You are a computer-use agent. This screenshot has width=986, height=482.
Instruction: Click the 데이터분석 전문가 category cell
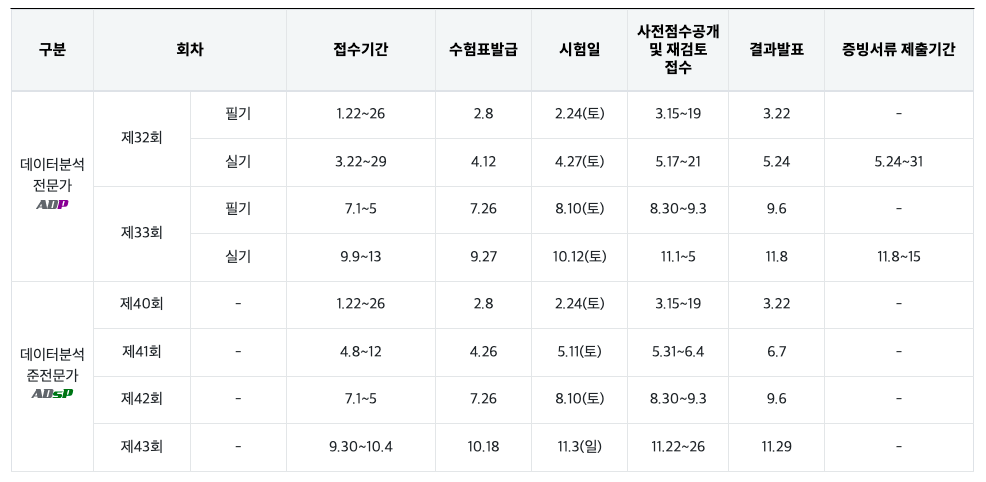(x=52, y=186)
